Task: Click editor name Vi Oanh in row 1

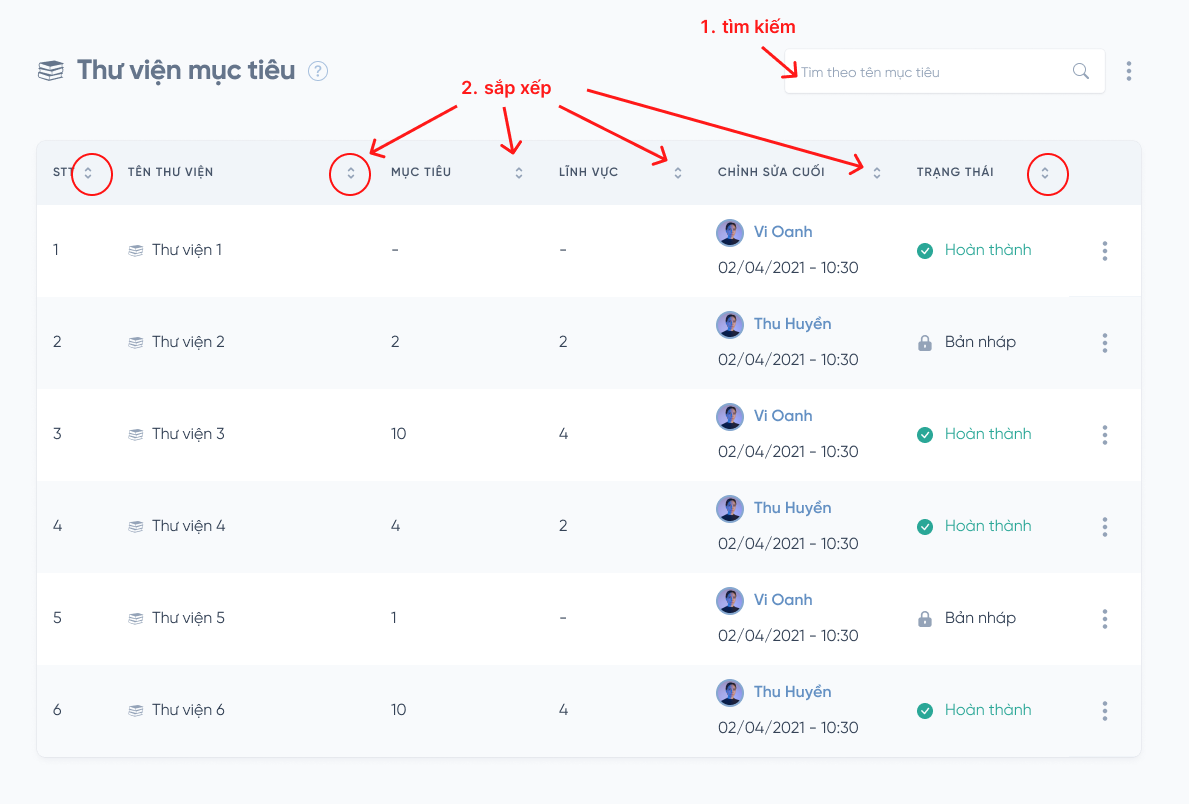Action: (x=783, y=232)
